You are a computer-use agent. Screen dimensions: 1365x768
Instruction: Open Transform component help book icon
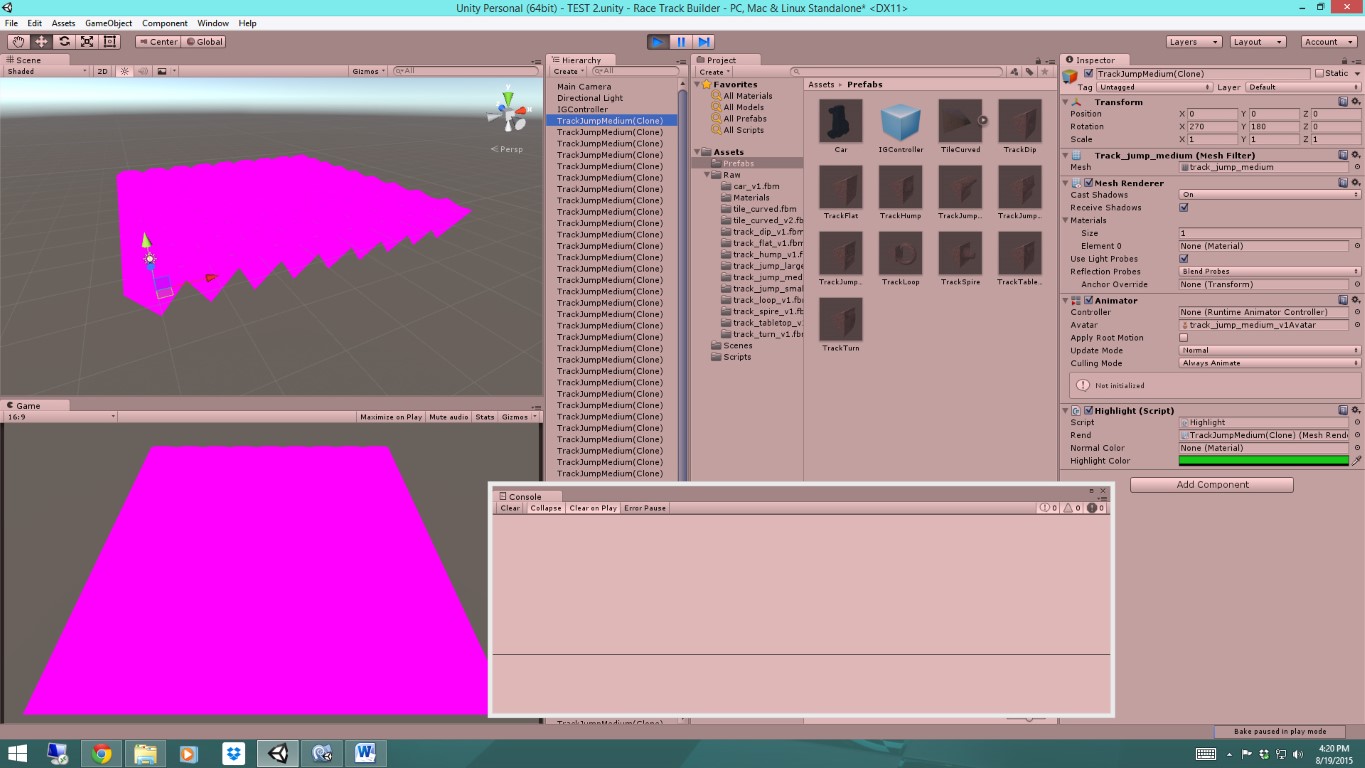pos(1343,102)
